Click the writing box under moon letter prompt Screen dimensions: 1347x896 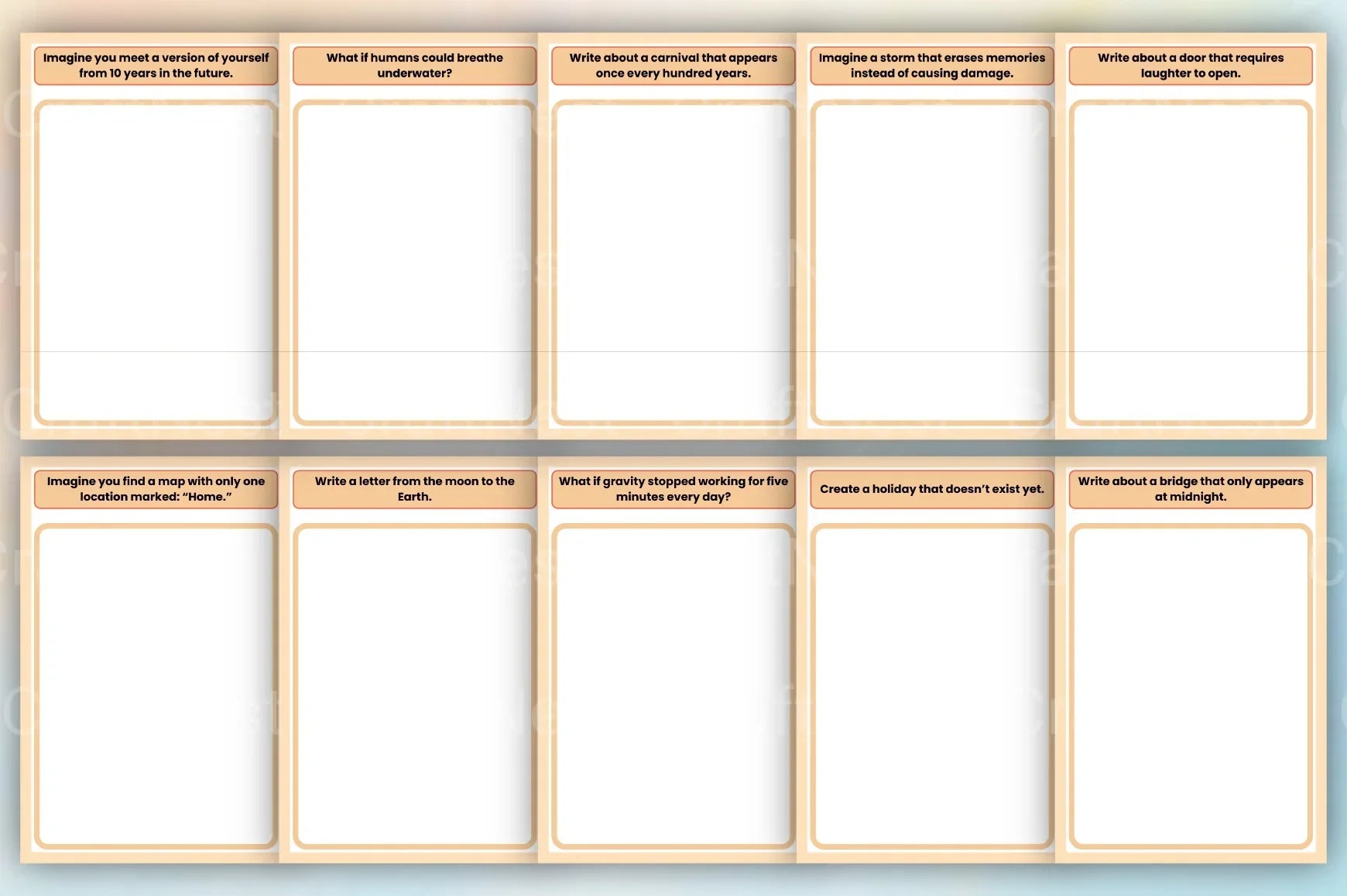click(414, 686)
